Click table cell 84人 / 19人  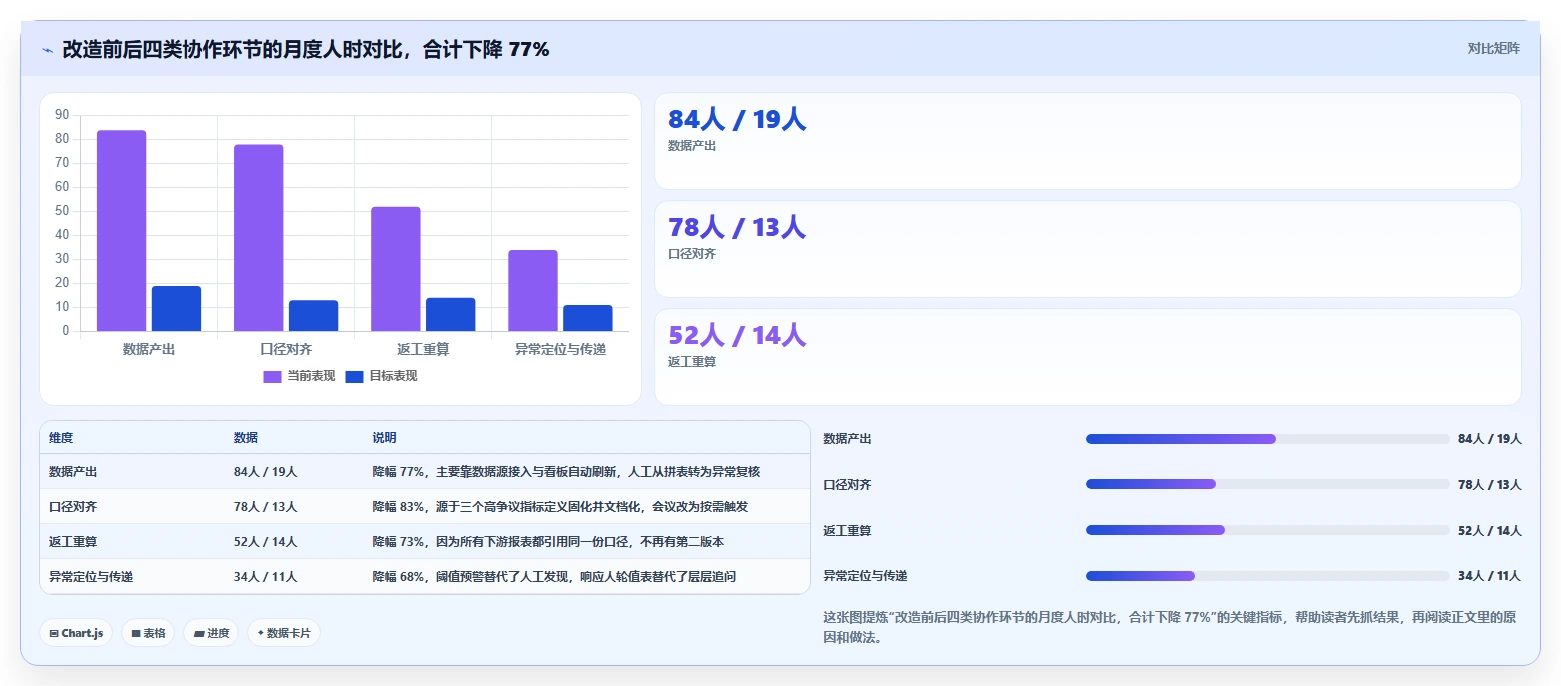[265, 472]
